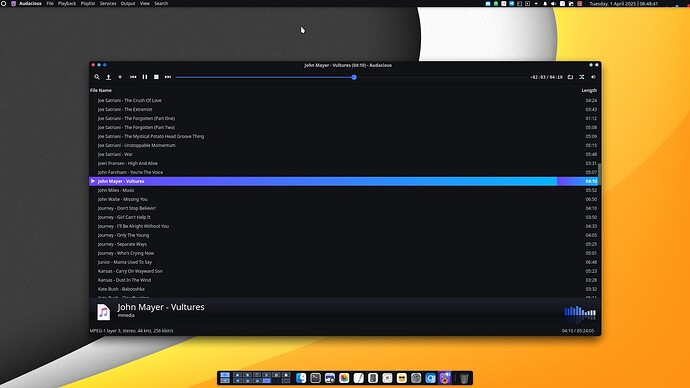Toggle shuffle mode
The image size is (690, 388).
[582, 77]
